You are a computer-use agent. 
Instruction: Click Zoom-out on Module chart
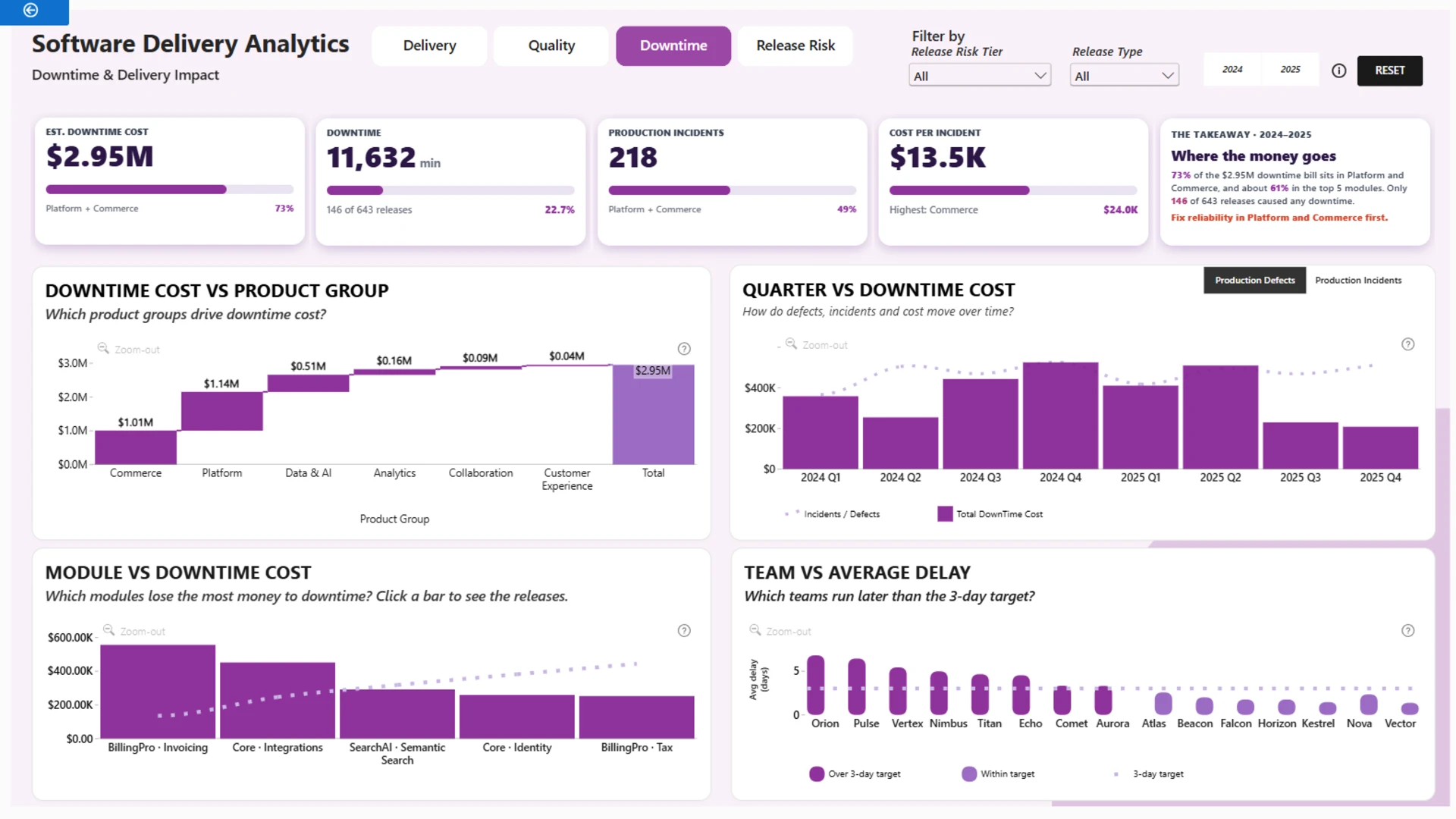(134, 631)
